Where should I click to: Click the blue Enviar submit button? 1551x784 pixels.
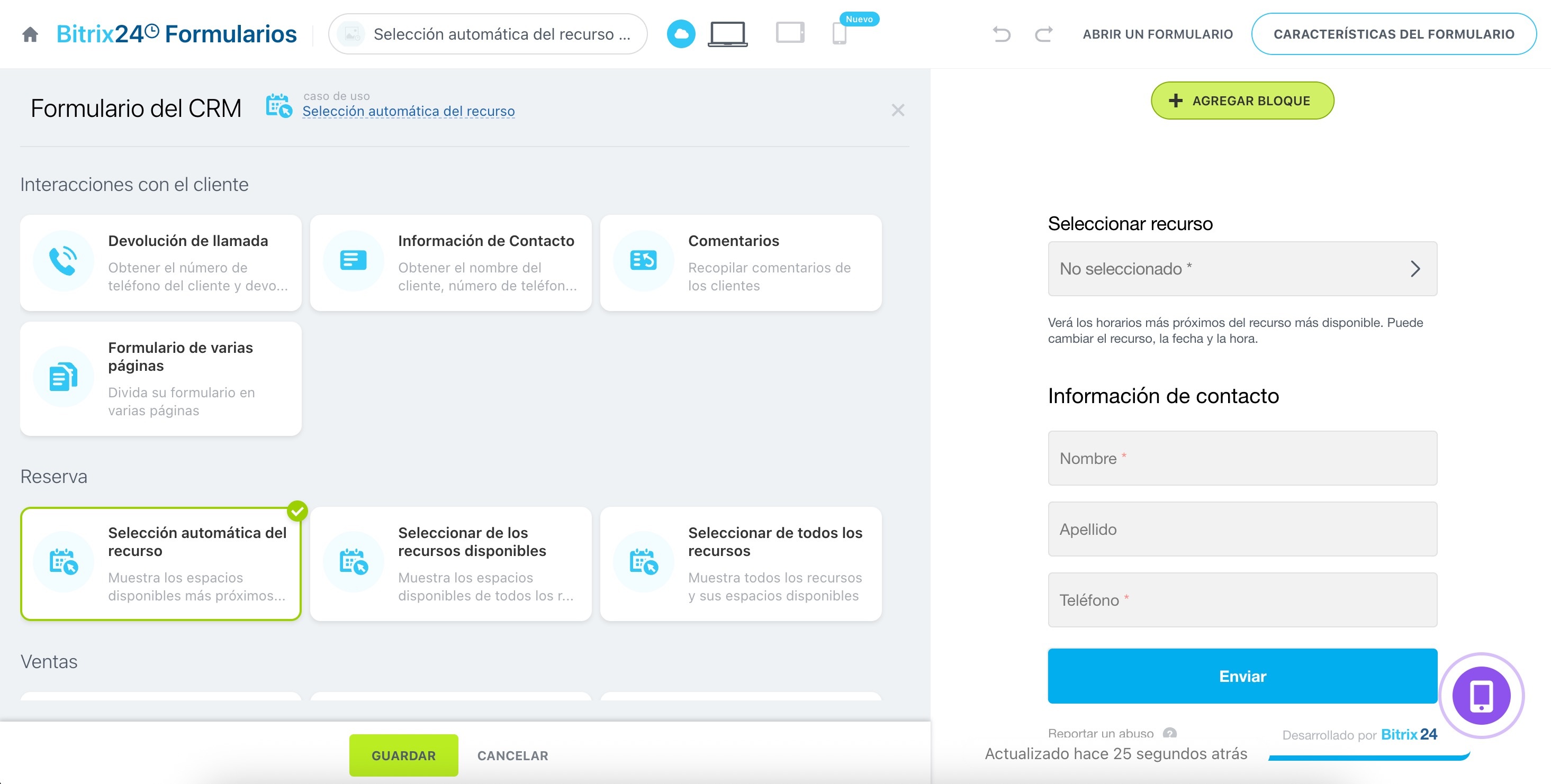[1242, 676]
